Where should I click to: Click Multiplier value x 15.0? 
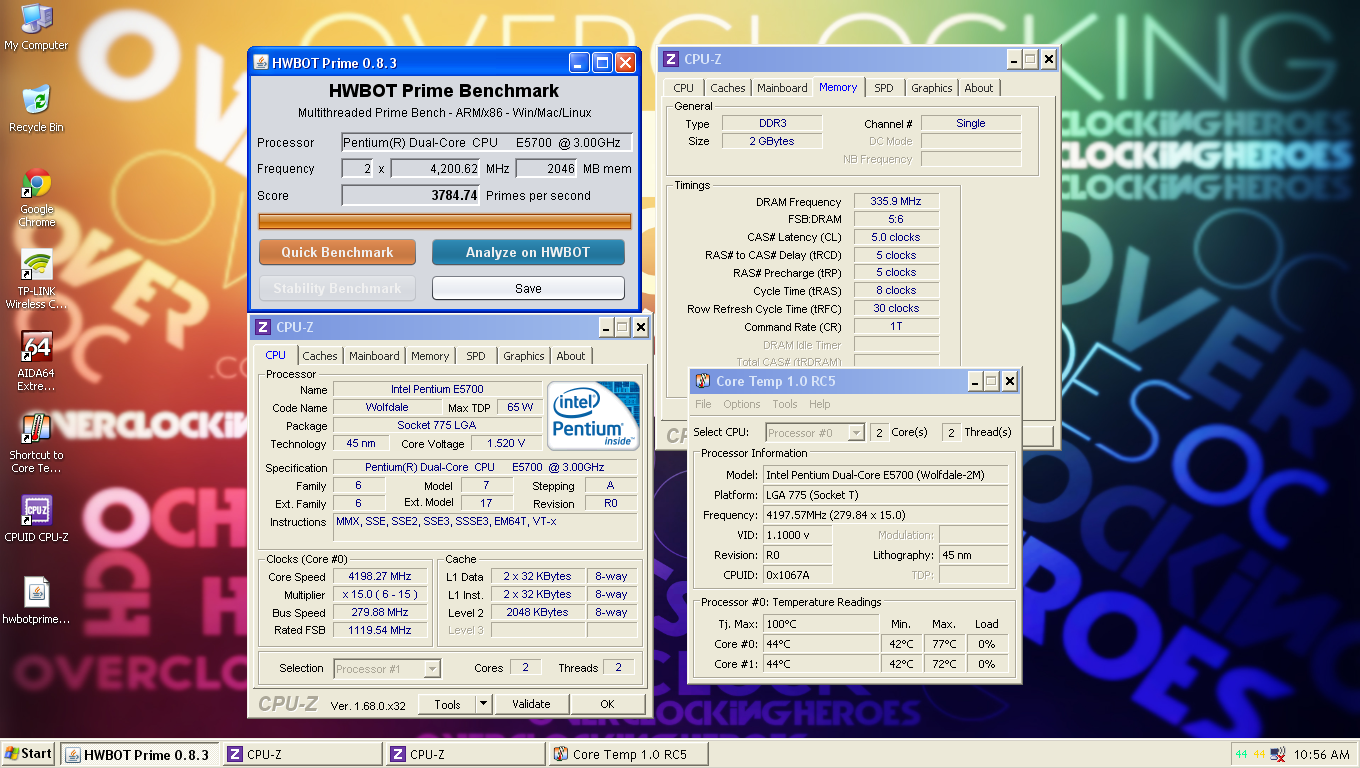(380, 595)
